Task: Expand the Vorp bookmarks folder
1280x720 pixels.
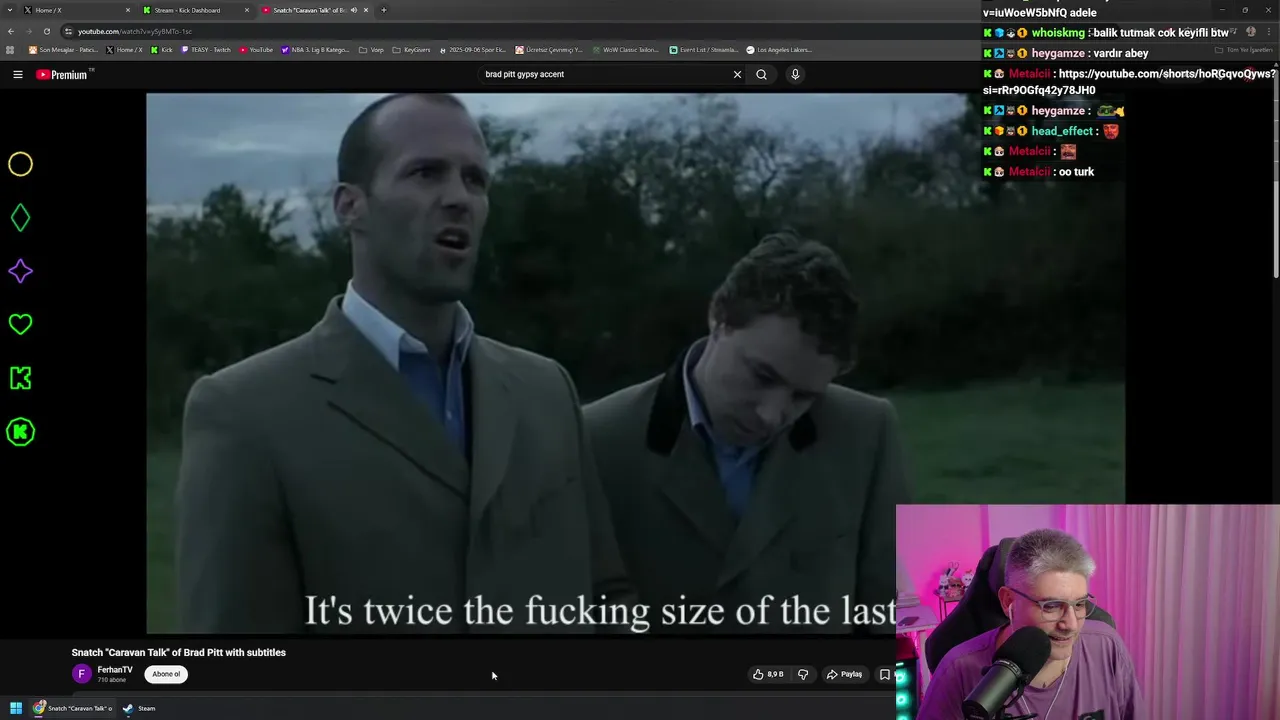Action: 371,49
